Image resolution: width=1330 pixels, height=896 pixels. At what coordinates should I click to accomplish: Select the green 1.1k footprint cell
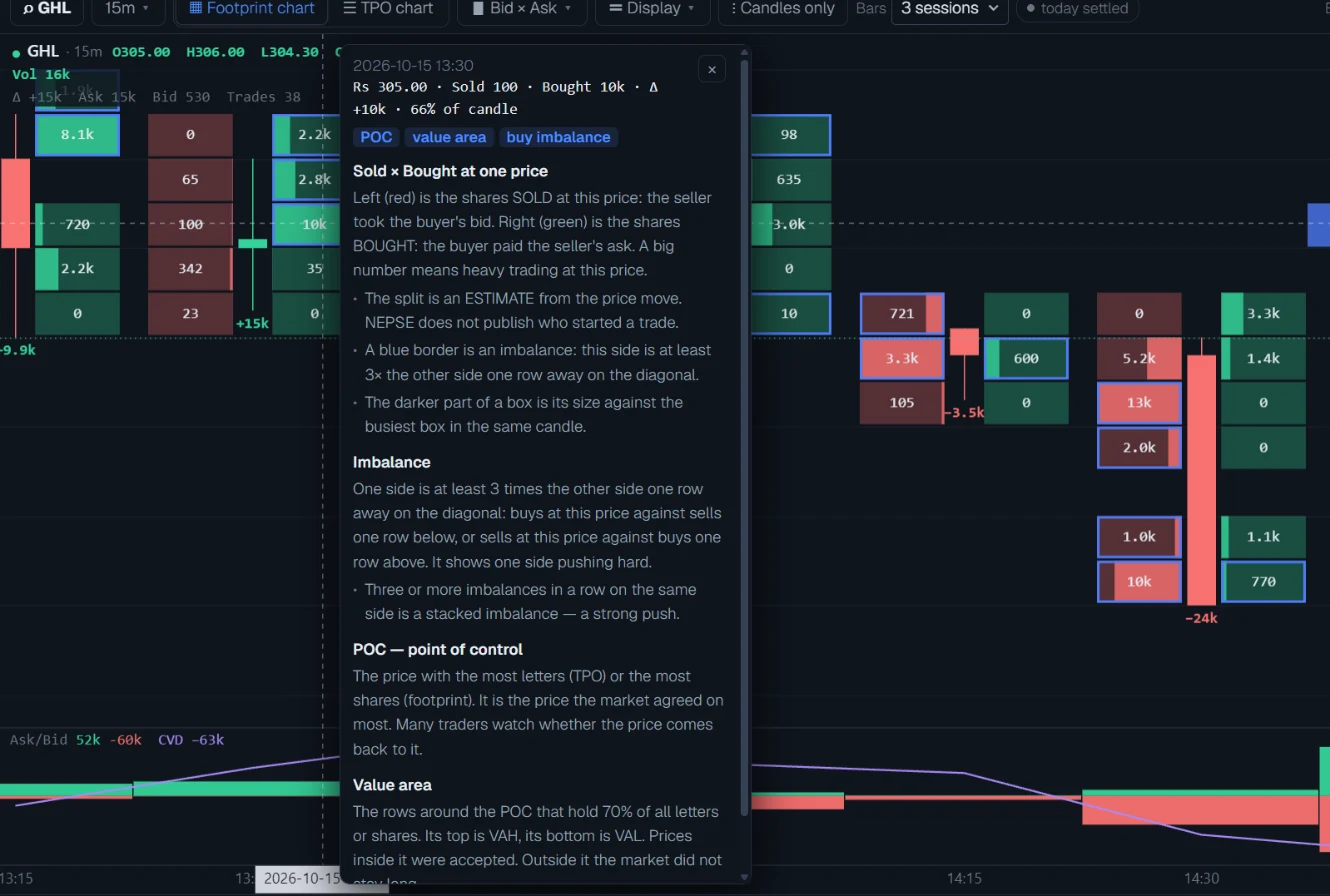(x=1263, y=536)
